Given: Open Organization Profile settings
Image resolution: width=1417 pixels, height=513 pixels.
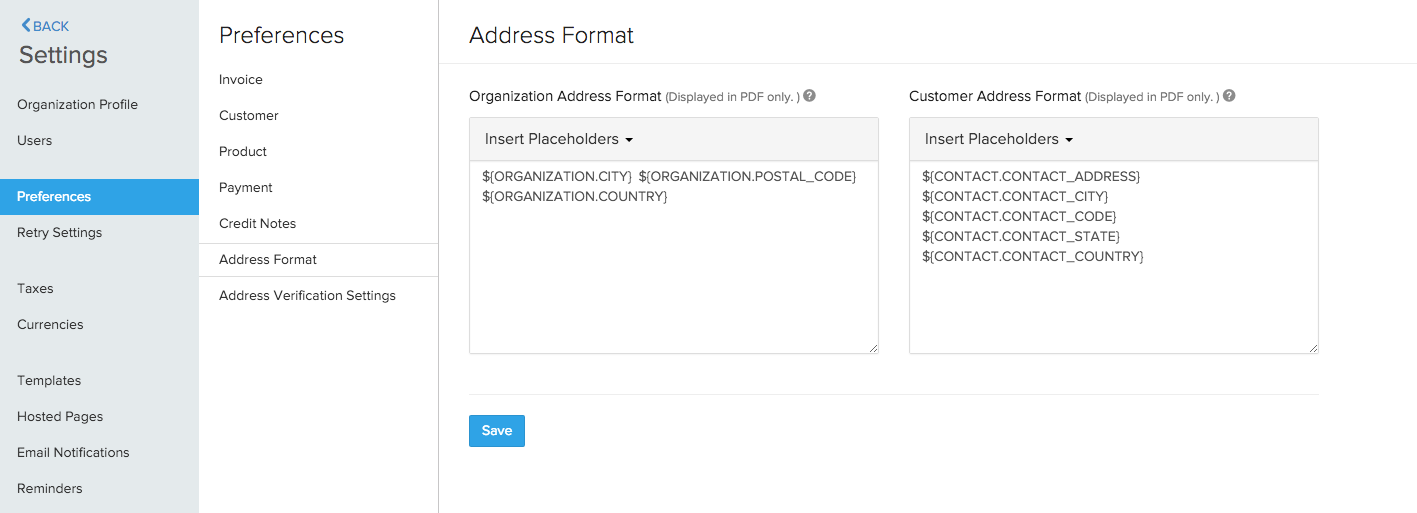Looking at the screenshot, I should [77, 105].
